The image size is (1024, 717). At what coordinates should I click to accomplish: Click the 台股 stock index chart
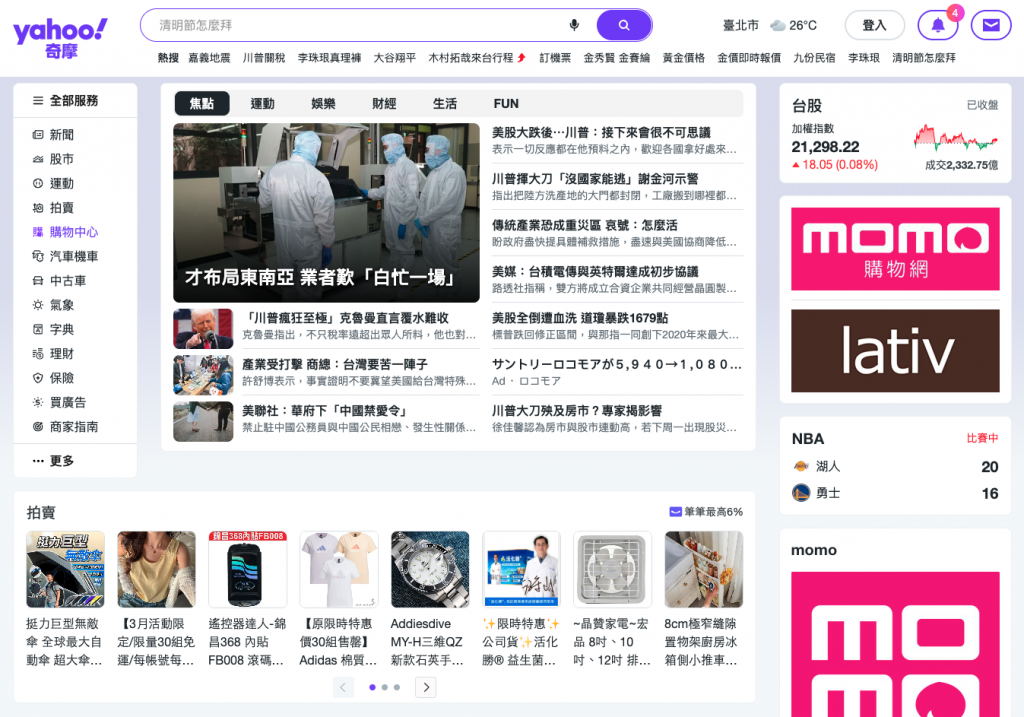coord(955,138)
